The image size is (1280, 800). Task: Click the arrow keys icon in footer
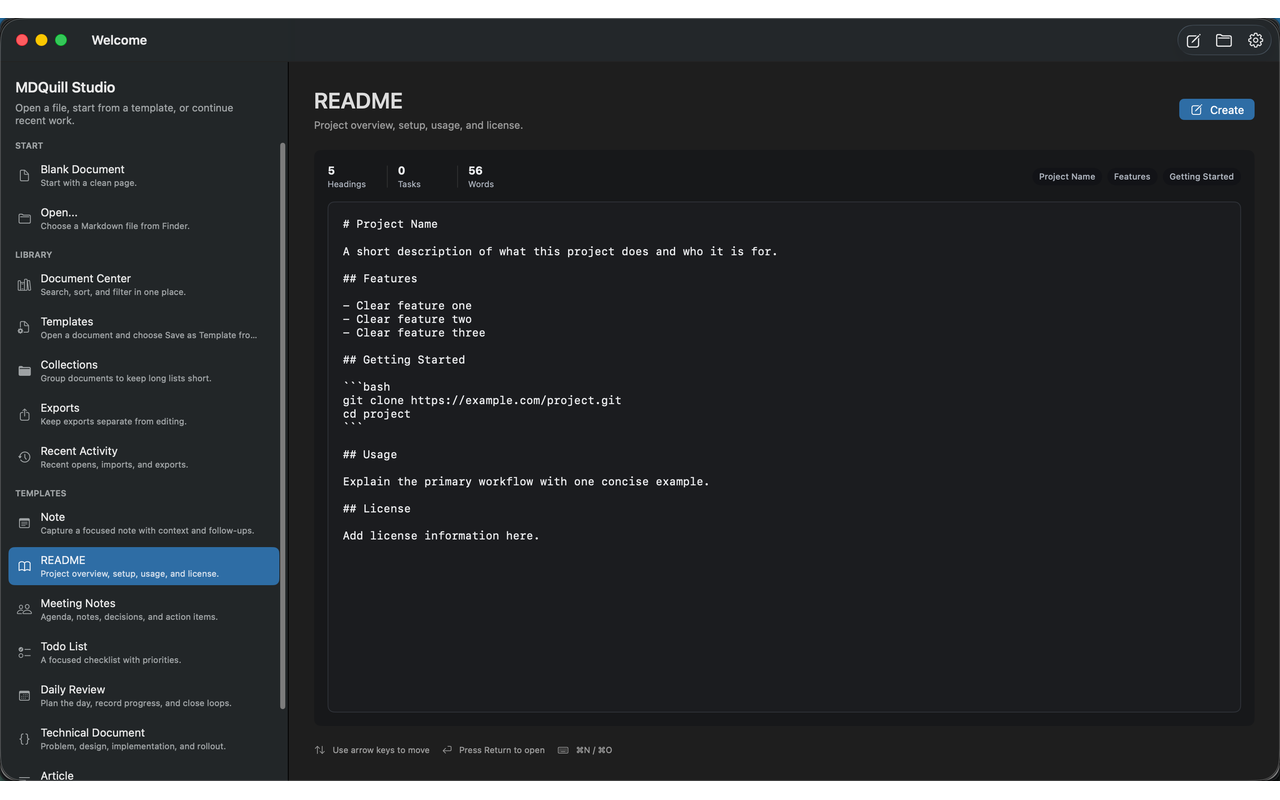(x=320, y=750)
